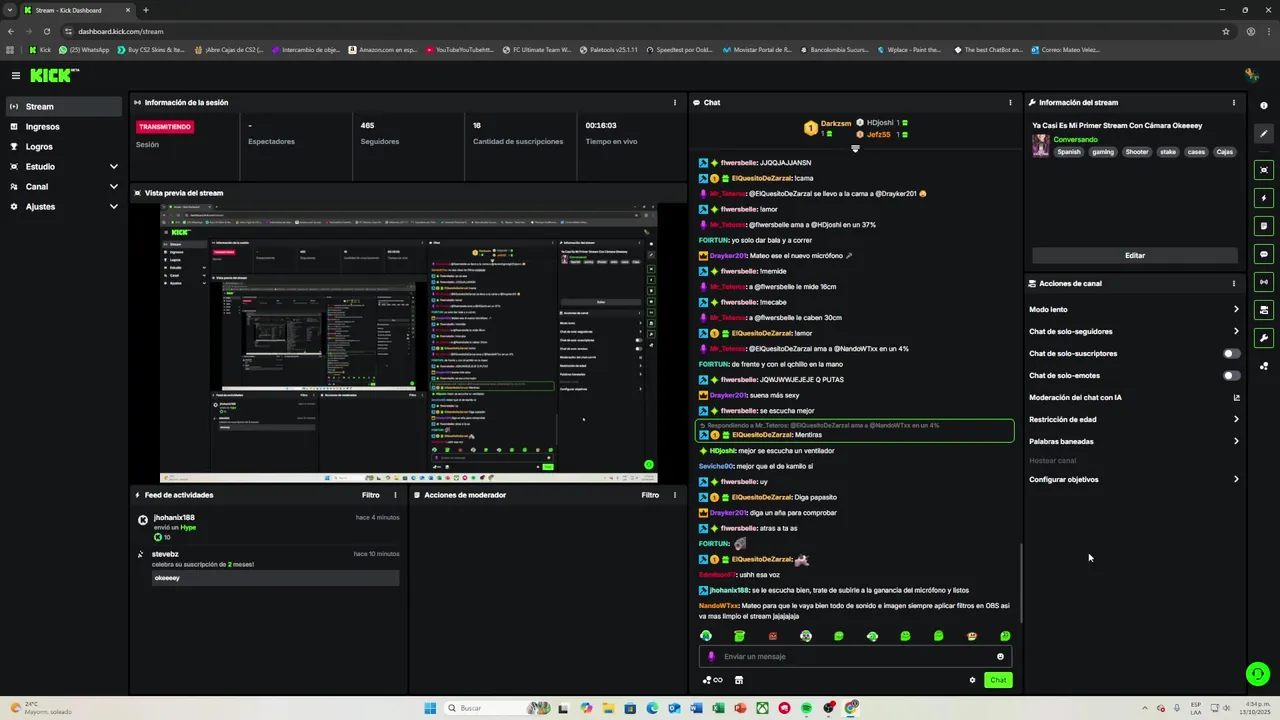Open the Windows Start menu
Screen dimensions: 1280x720
(x=430, y=708)
